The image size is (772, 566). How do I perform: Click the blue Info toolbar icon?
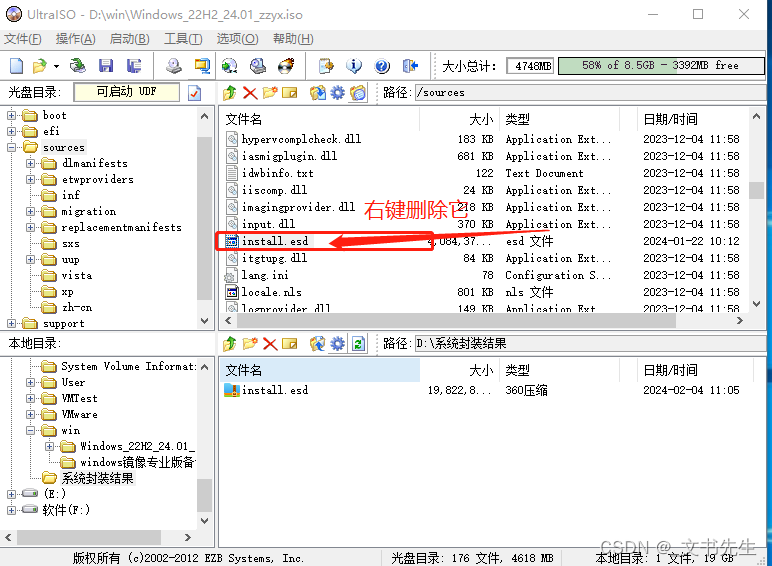[354, 65]
